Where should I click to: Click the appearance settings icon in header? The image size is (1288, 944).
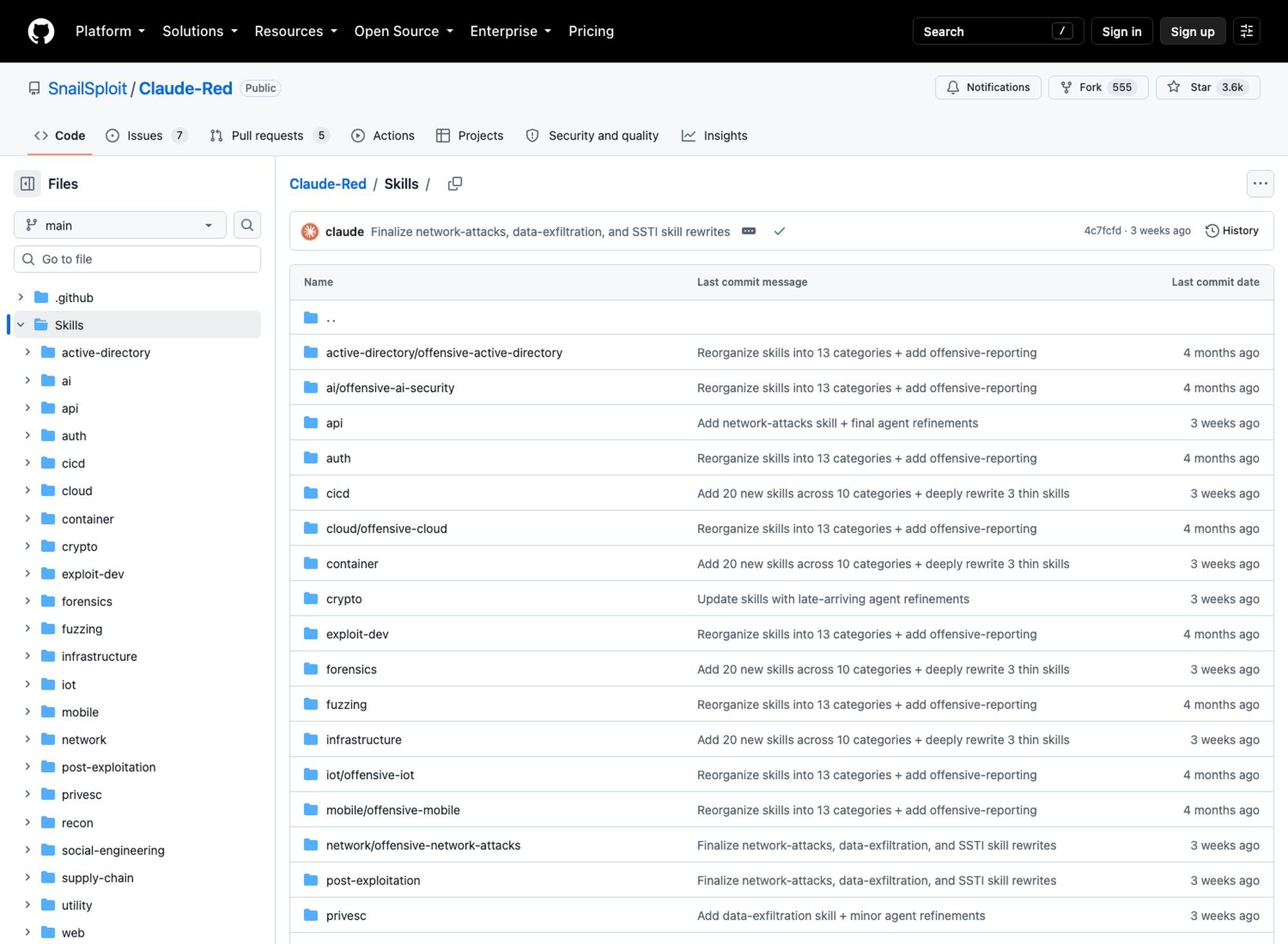click(1247, 31)
